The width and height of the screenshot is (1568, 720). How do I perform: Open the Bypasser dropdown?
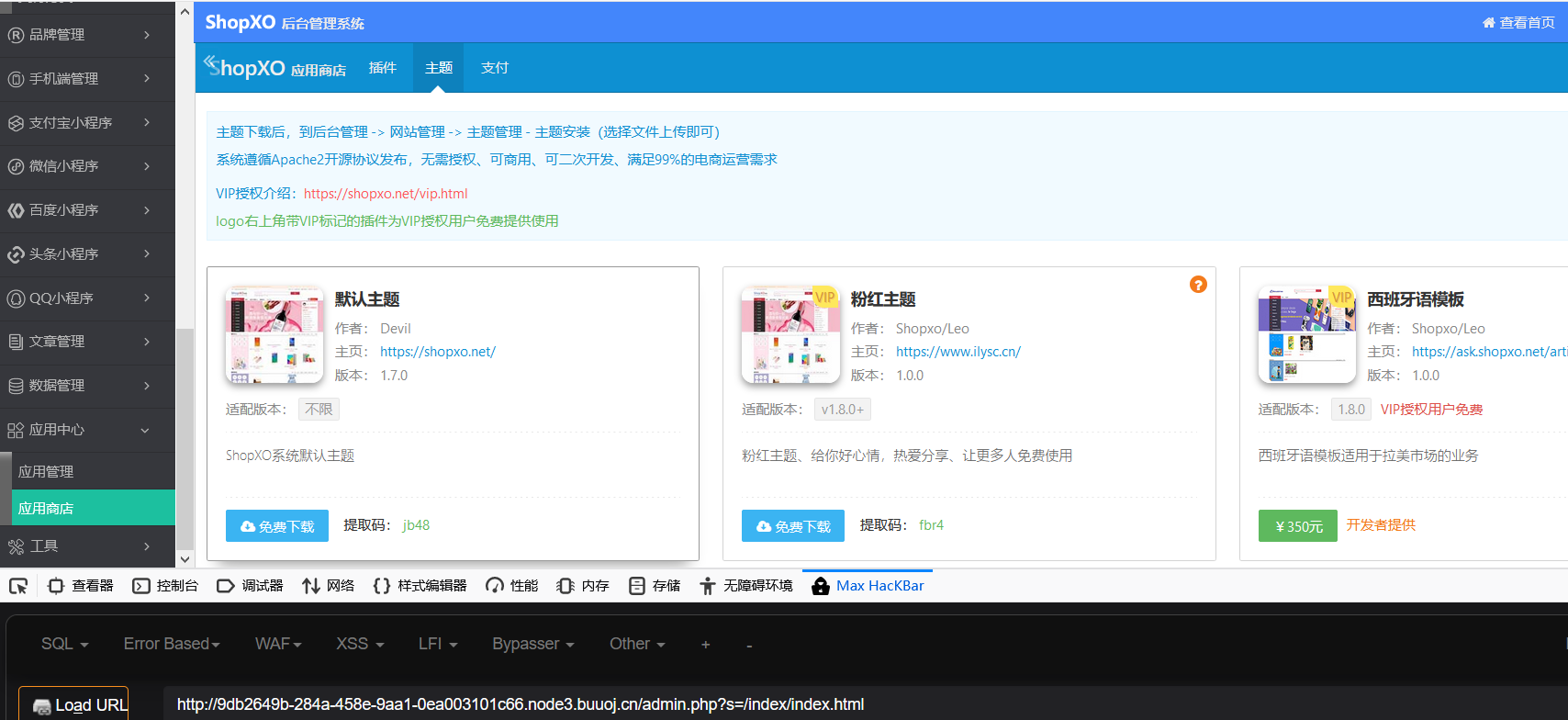(x=533, y=644)
